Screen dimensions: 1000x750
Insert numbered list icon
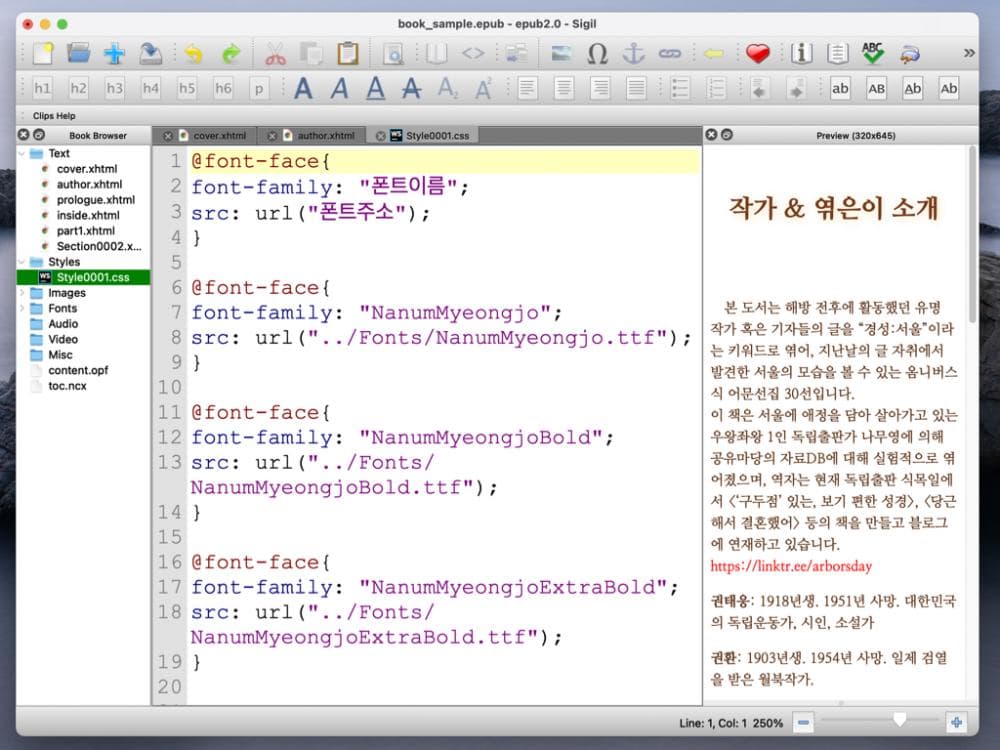point(716,88)
